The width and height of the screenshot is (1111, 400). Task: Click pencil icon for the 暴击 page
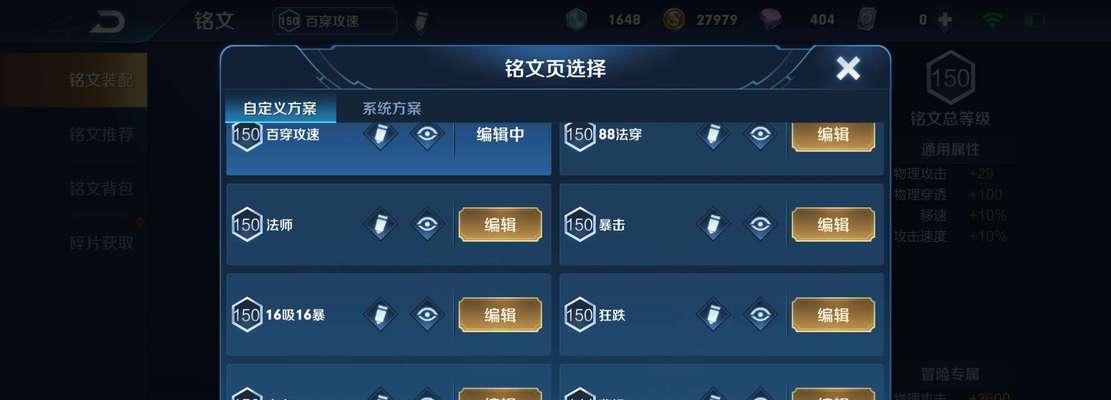click(713, 224)
